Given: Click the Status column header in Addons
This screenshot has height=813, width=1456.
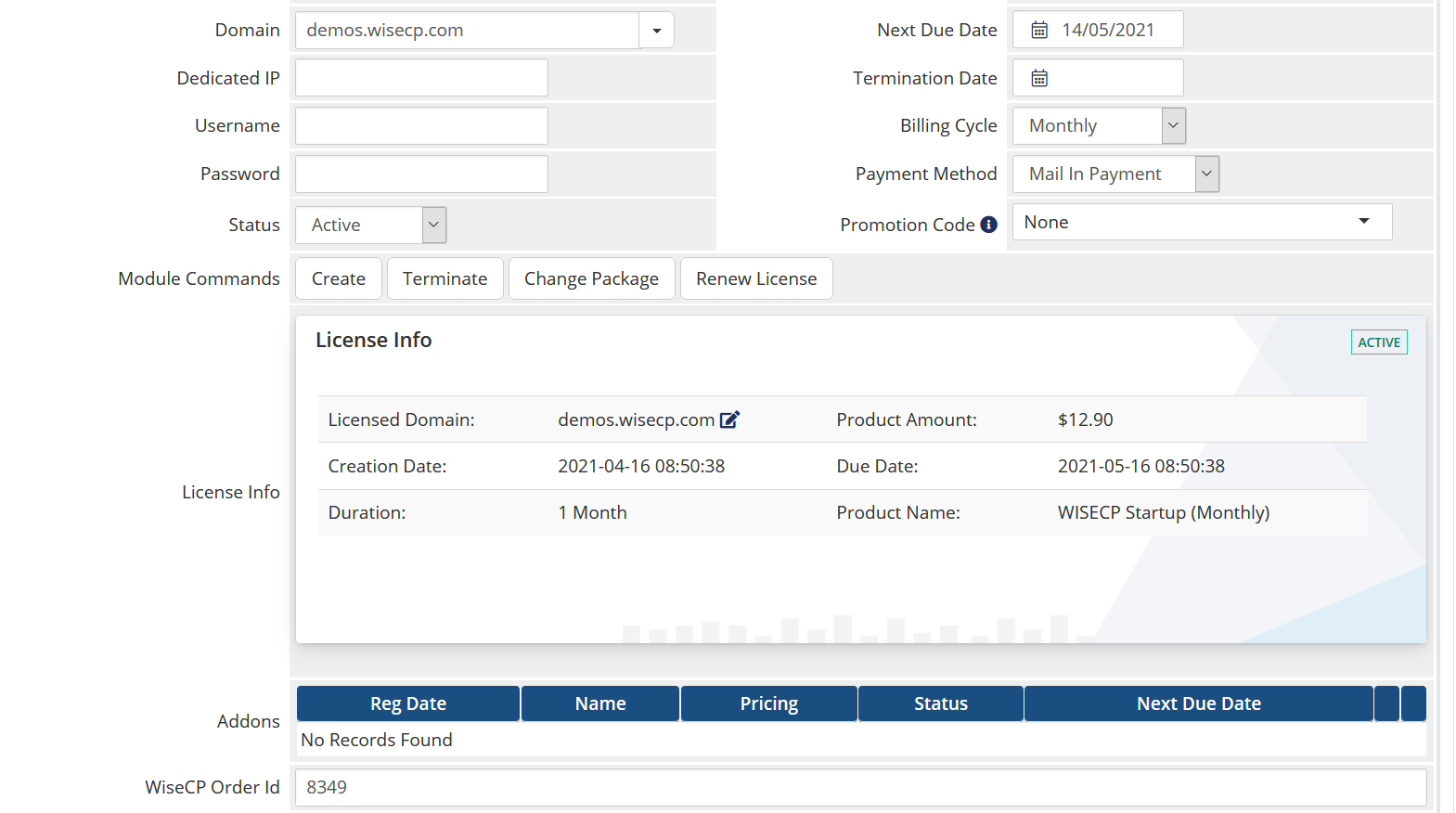Looking at the screenshot, I should point(941,703).
